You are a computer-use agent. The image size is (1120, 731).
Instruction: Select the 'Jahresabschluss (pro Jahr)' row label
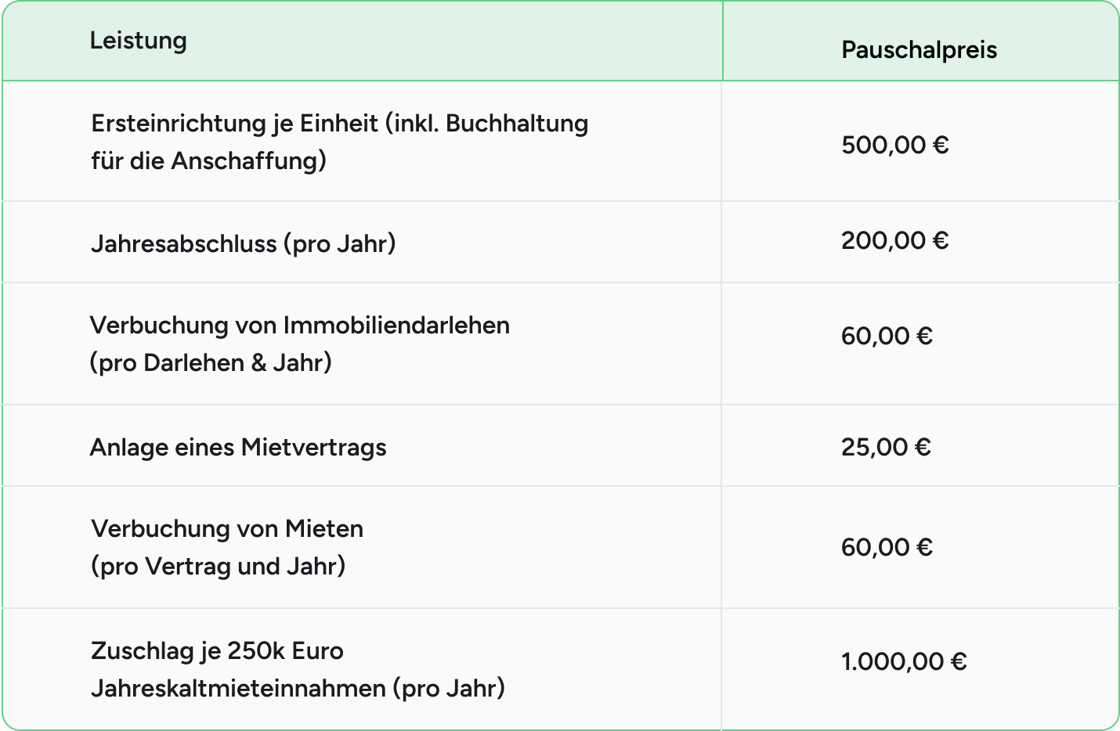(x=243, y=243)
